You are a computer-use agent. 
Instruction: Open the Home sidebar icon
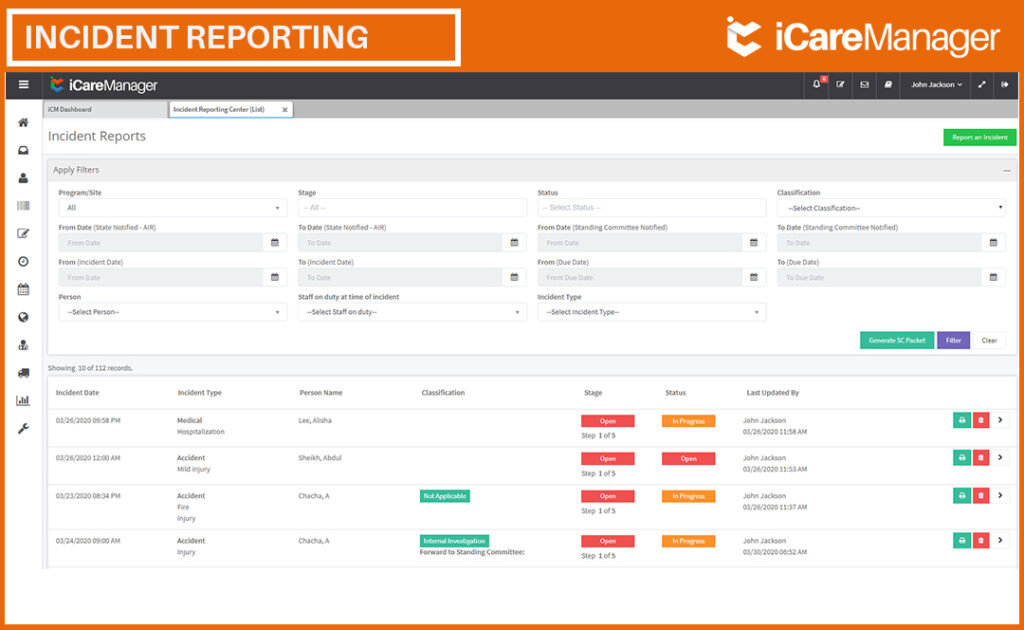coord(24,122)
